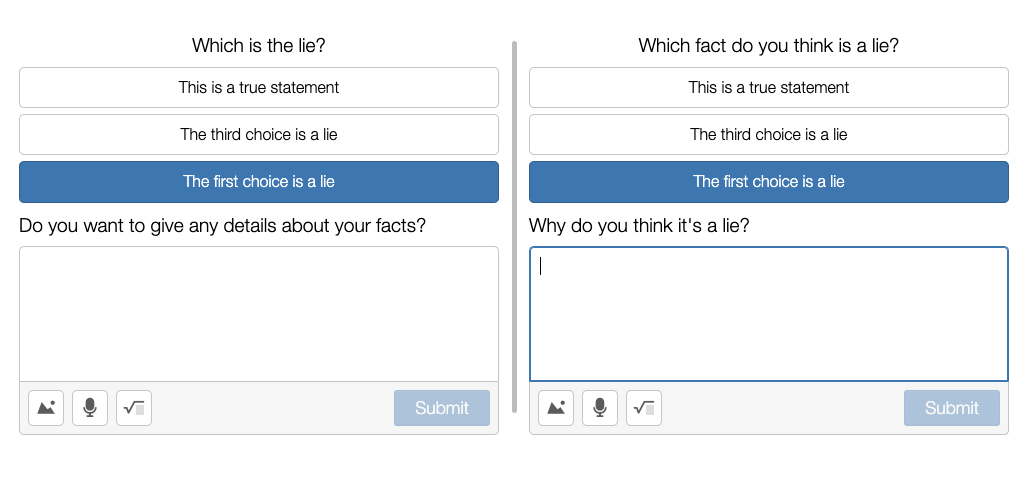Click microphone icon in right panel
Image resolution: width=1026 pixels, height=479 pixels.
[x=600, y=408]
